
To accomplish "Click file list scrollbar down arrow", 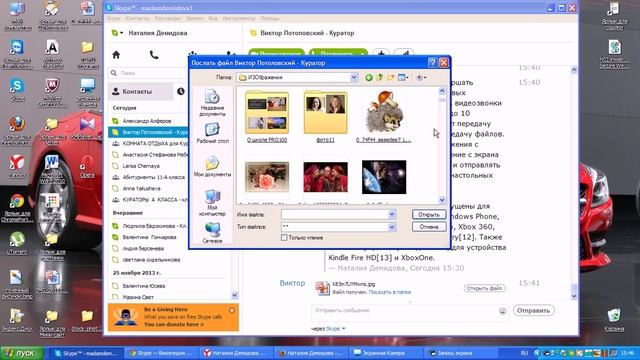I will [x=442, y=200].
